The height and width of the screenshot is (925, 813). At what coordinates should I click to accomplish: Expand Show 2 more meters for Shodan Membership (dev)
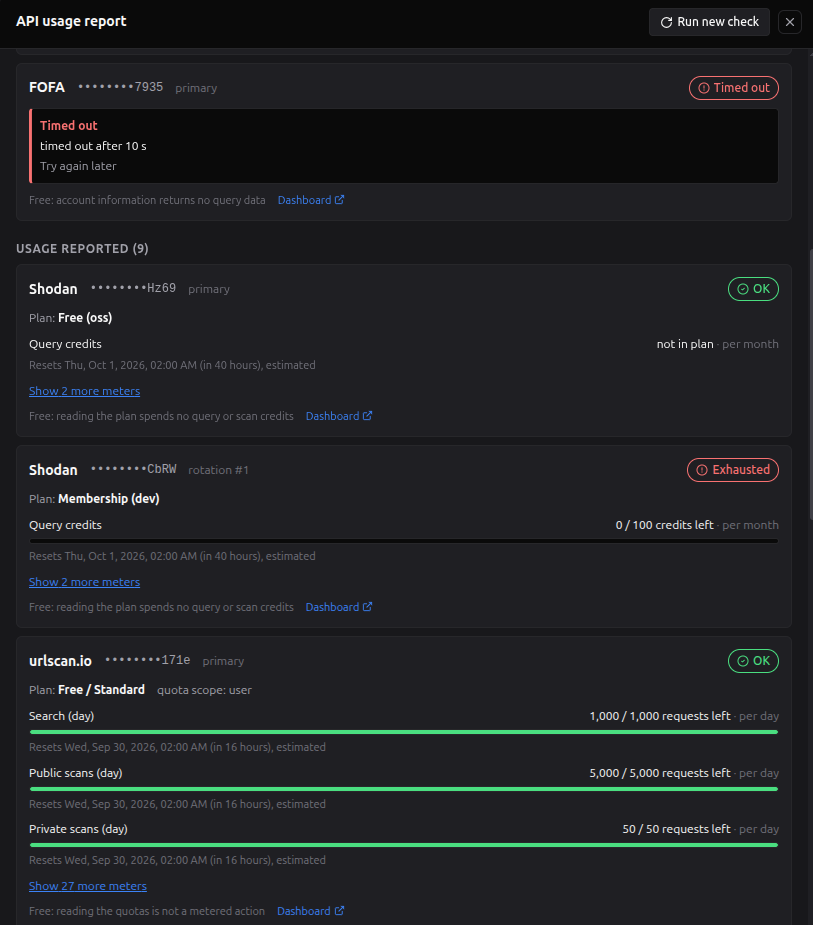click(84, 582)
